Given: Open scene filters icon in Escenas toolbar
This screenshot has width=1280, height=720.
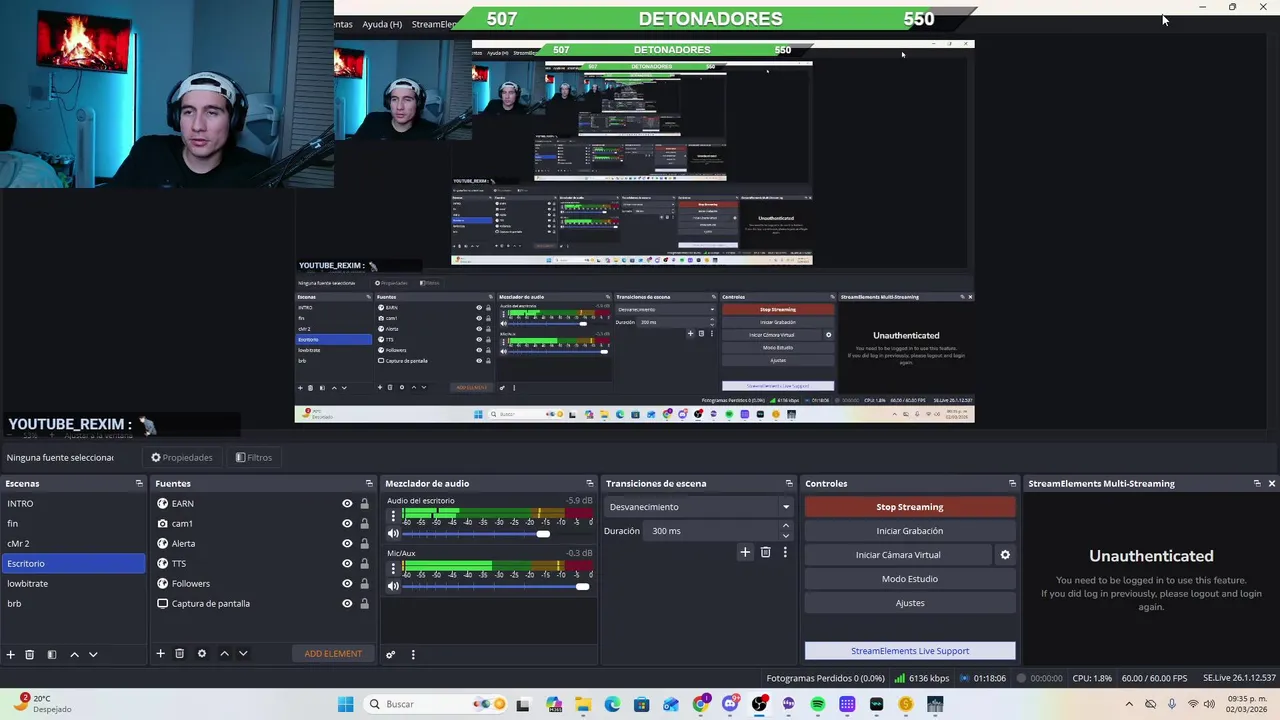Looking at the screenshot, I should (52, 654).
